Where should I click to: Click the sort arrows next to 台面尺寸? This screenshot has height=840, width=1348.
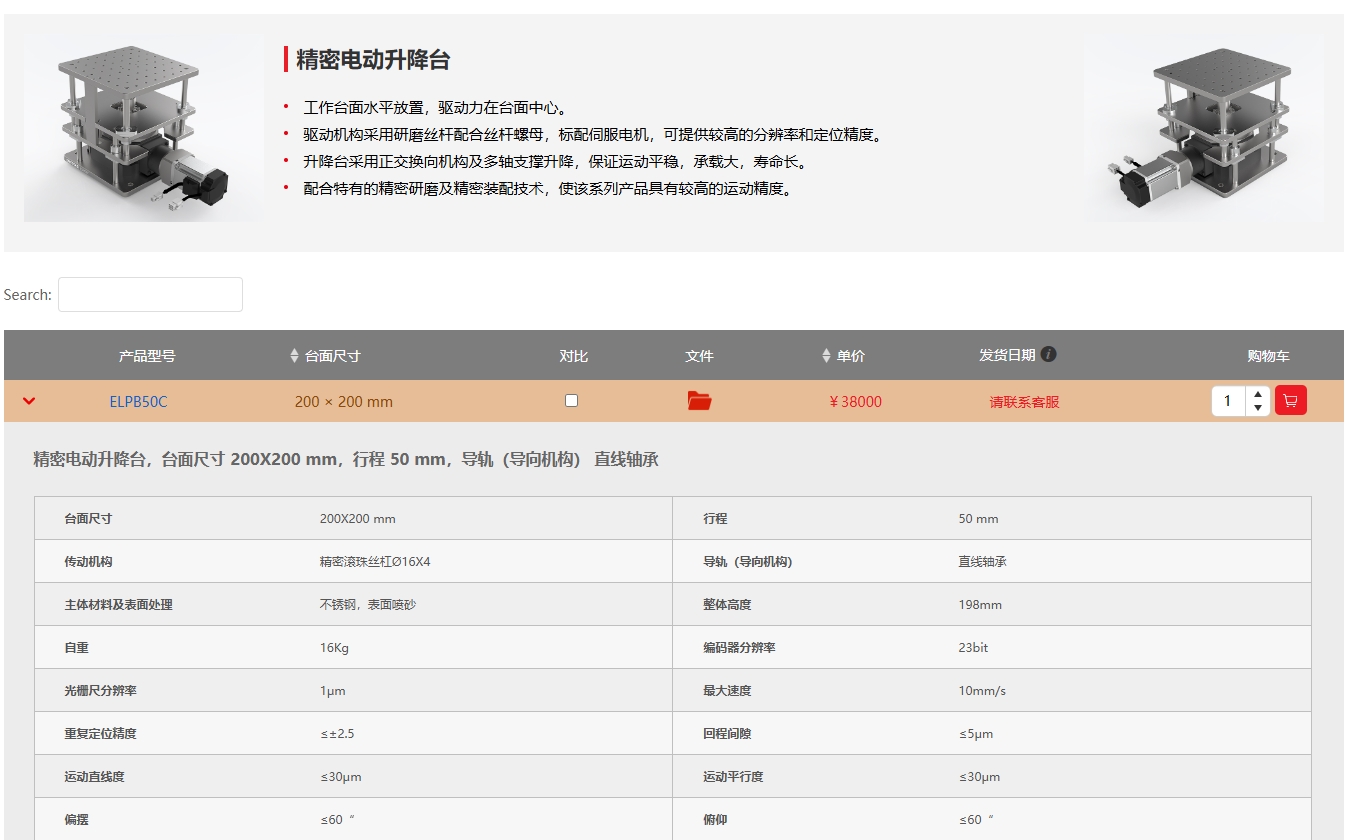pyautogui.click(x=294, y=356)
